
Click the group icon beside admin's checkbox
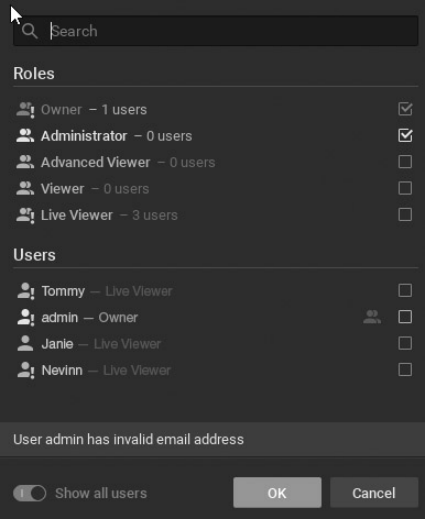tap(372, 317)
